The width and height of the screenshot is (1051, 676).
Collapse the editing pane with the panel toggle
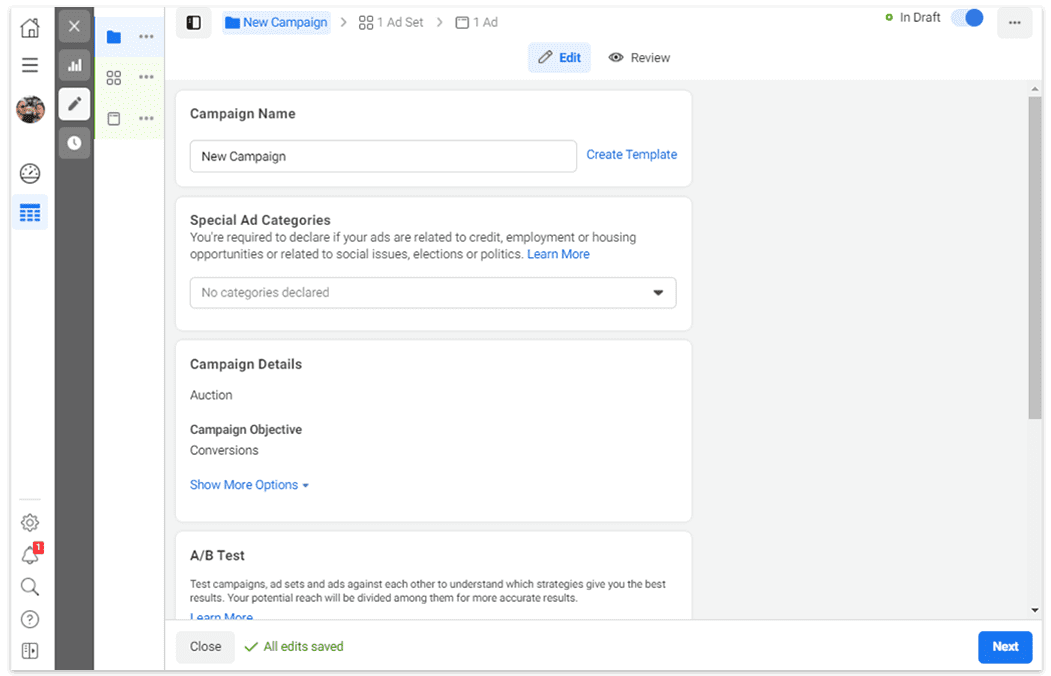(193, 22)
